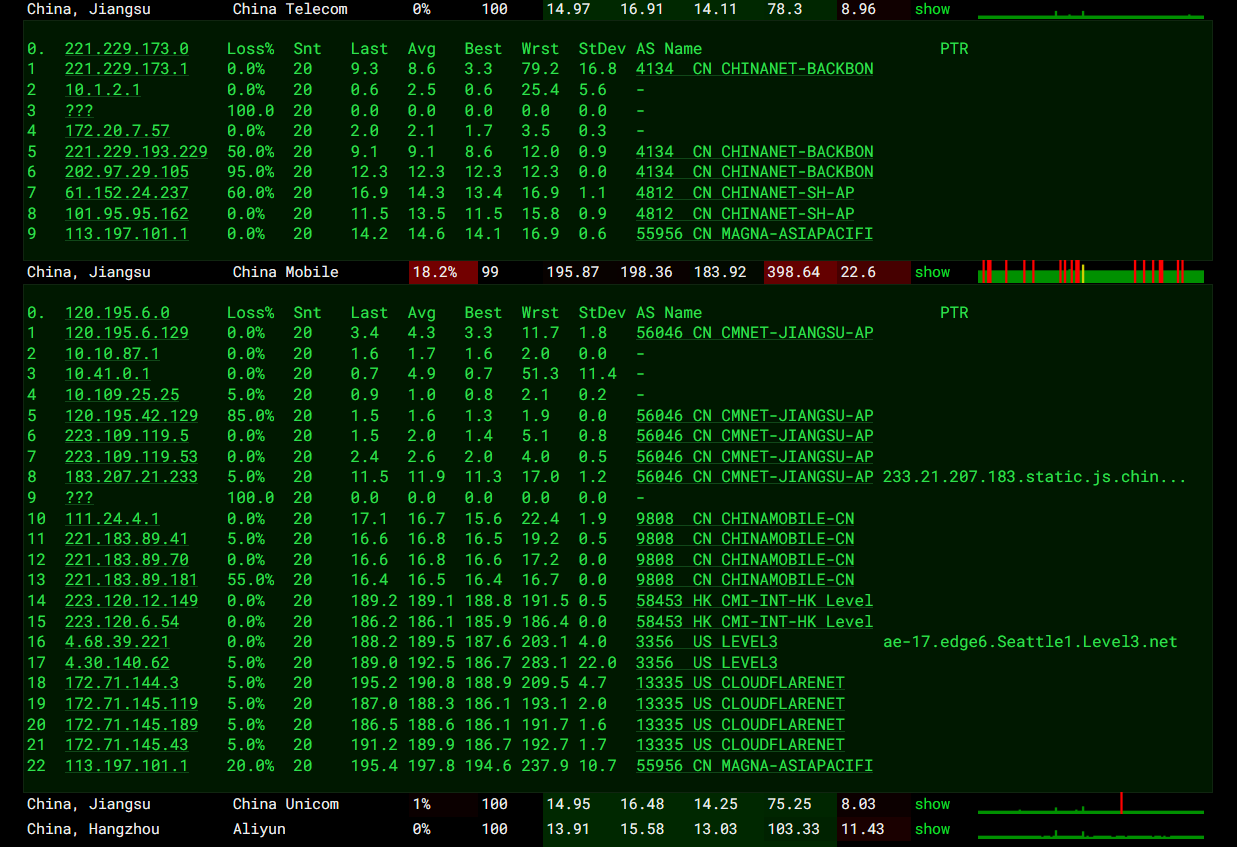Open the China Telecom latency sparkline graph
Screen dimensions: 1237x847
(1090, 12)
